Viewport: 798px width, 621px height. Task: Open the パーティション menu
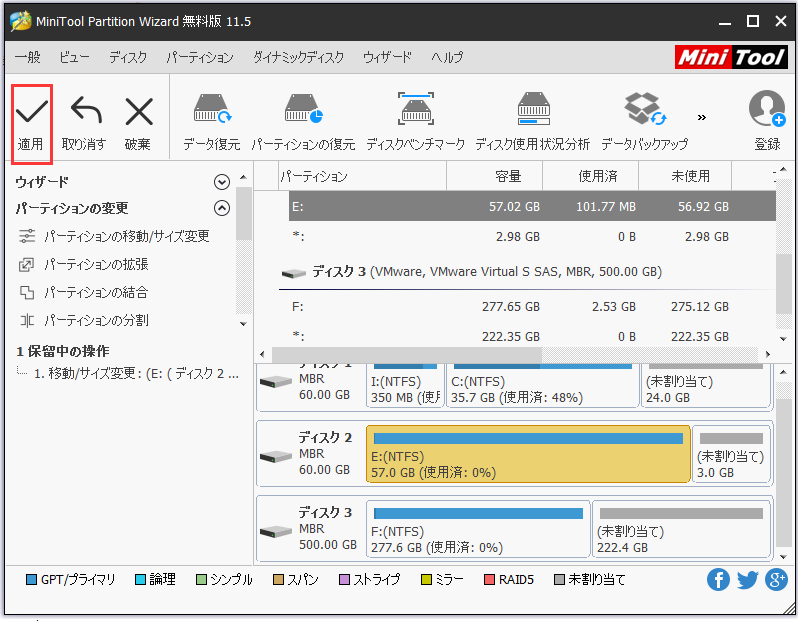[x=200, y=57]
